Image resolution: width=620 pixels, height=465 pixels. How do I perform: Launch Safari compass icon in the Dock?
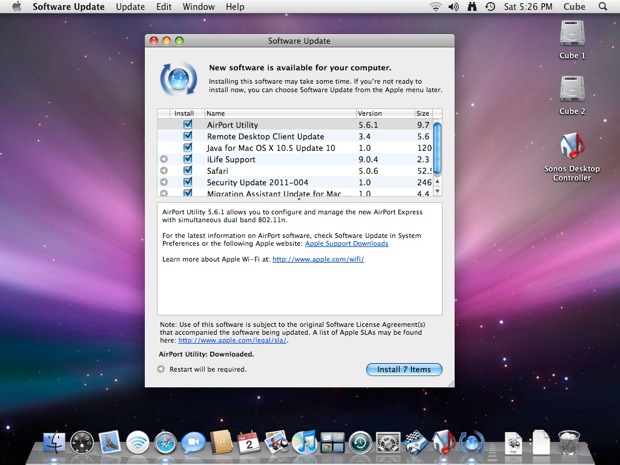pos(165,442)
